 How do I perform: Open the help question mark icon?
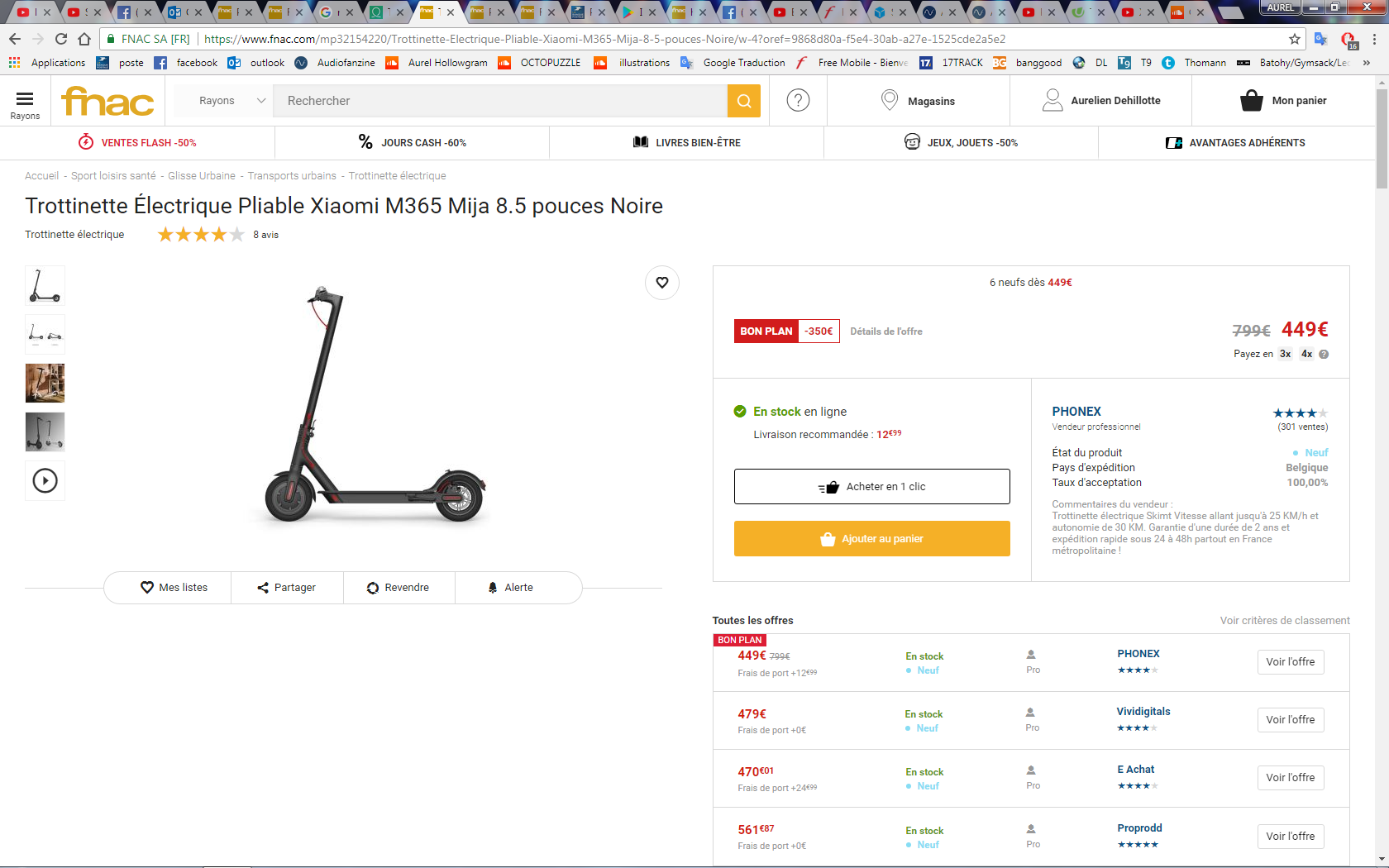pos(798,101)
